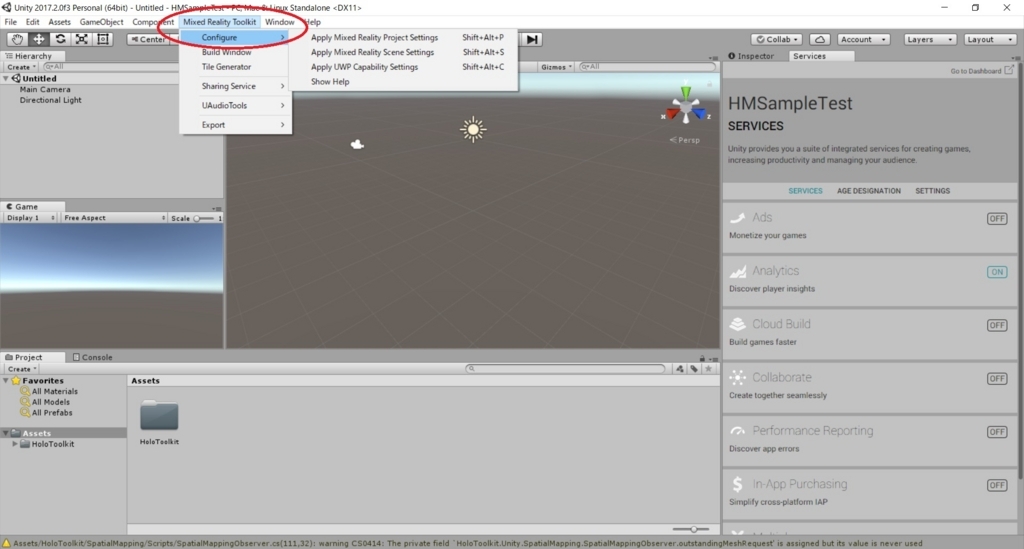This screenshot has width=1024, height=549.
Task: Open the HoloToolkit folder thumbnail in Assets
Action: [159, 416]
